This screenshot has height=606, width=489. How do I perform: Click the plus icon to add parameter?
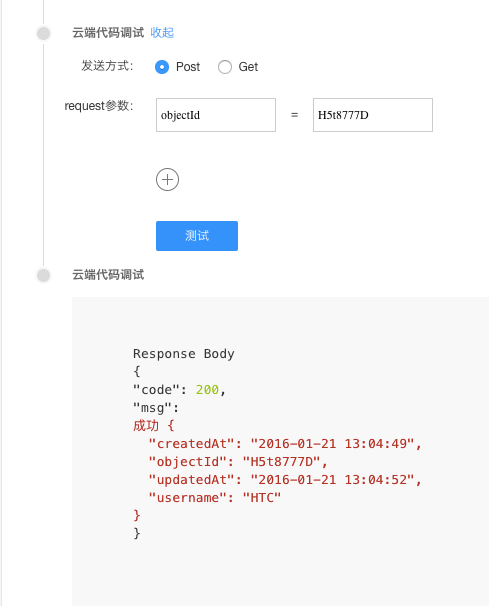(x=167, y=180)
